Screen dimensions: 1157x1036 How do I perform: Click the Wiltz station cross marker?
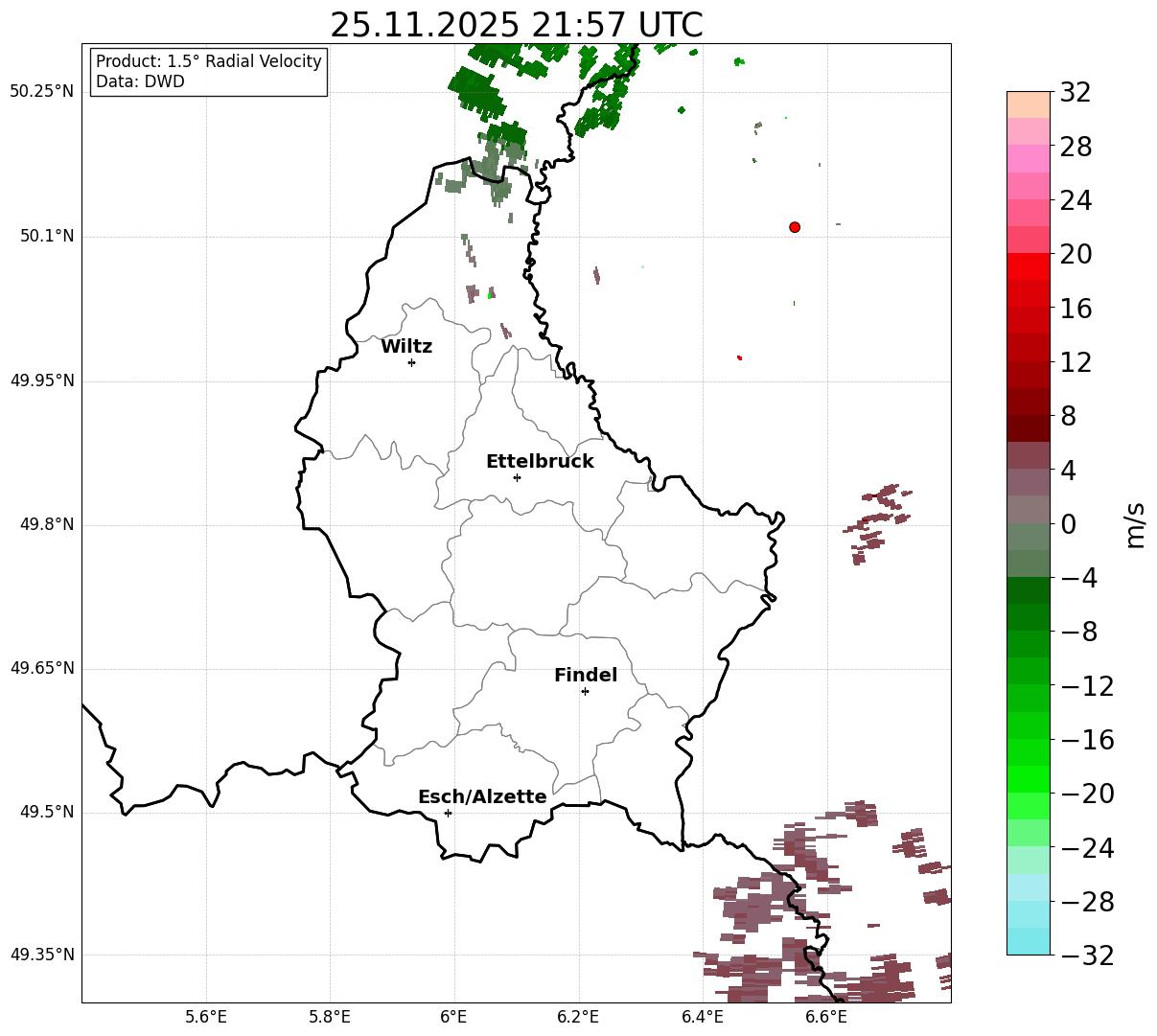pyautogui.click(x=411, y=362)
